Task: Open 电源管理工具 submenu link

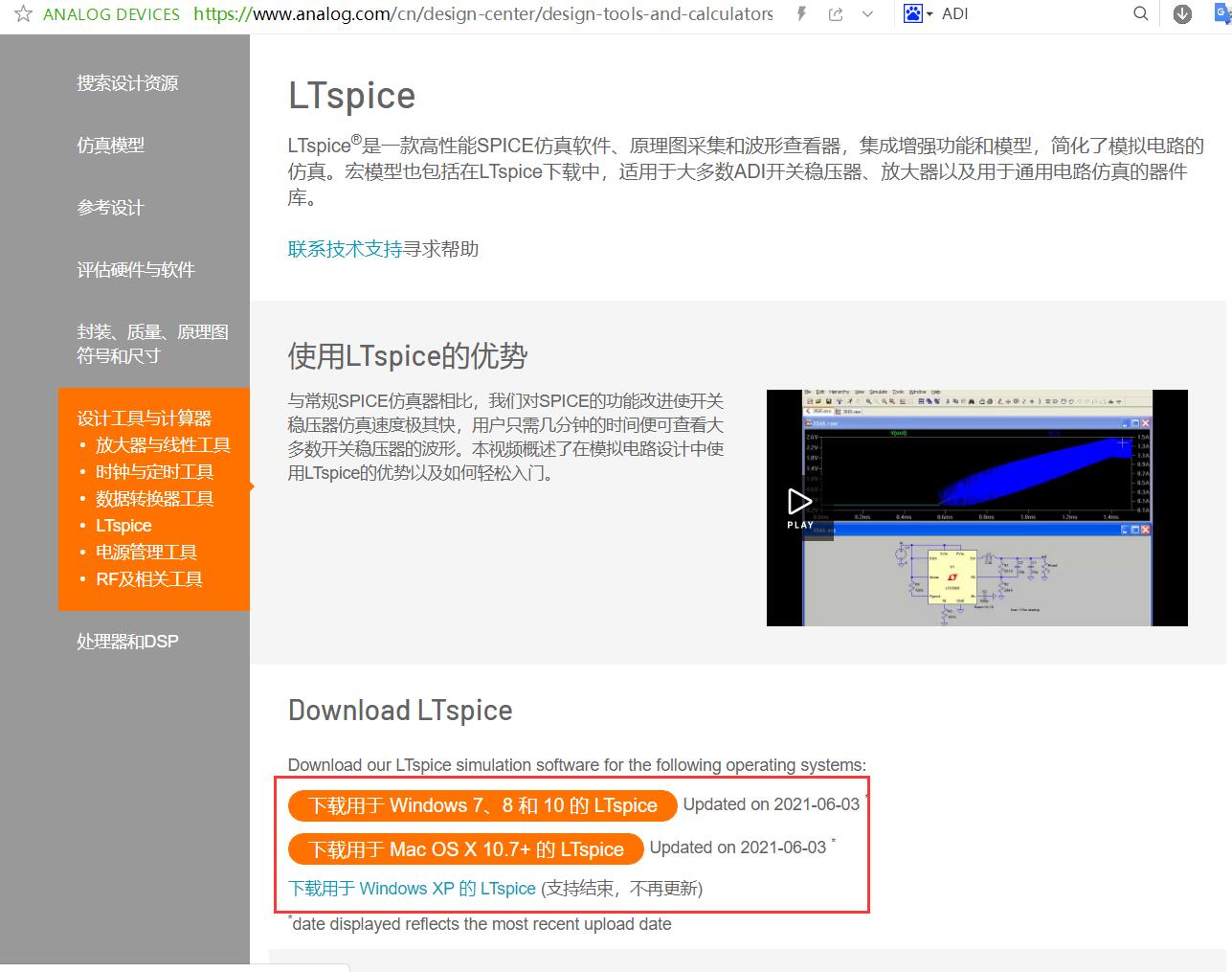Action: pyautogui.click(x=146, y=553)
